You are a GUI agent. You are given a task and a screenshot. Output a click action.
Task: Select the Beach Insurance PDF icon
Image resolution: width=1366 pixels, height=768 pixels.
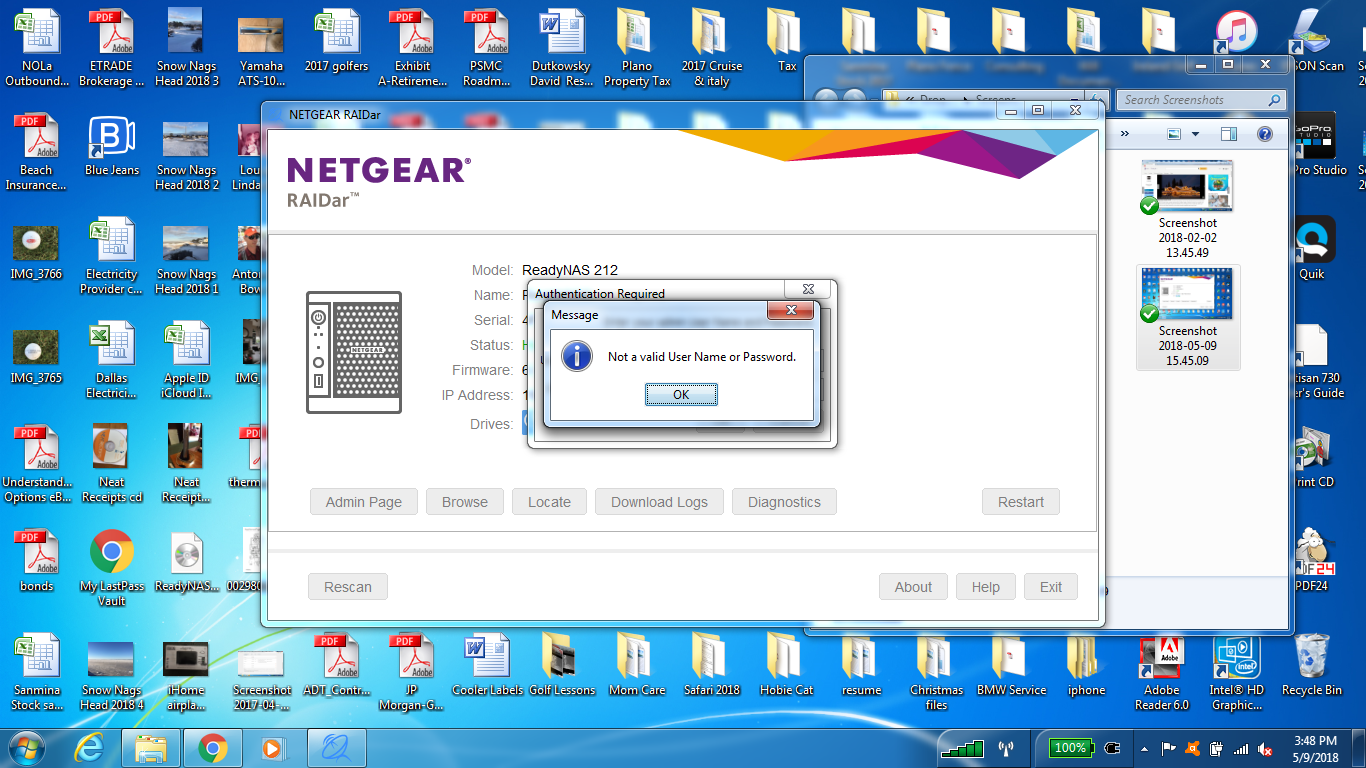point(37,152)
